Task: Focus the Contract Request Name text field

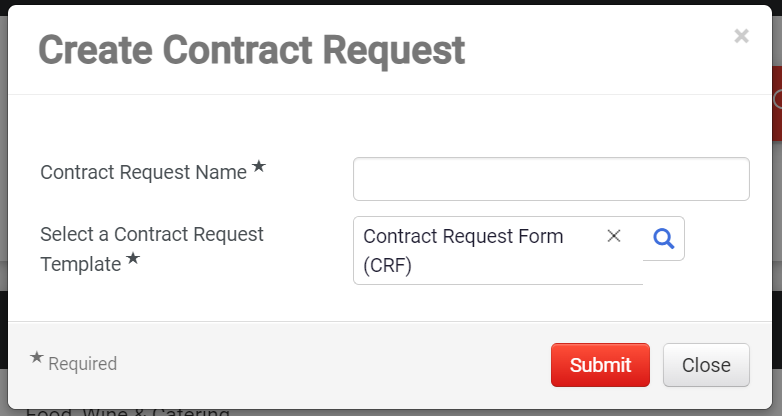Action: click(x=551, y=179)
